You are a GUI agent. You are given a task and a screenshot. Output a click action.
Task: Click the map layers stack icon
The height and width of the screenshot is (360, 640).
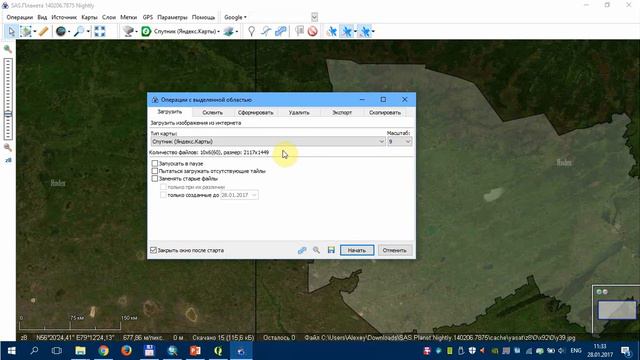pyautogui.click(x=229, y=31)
